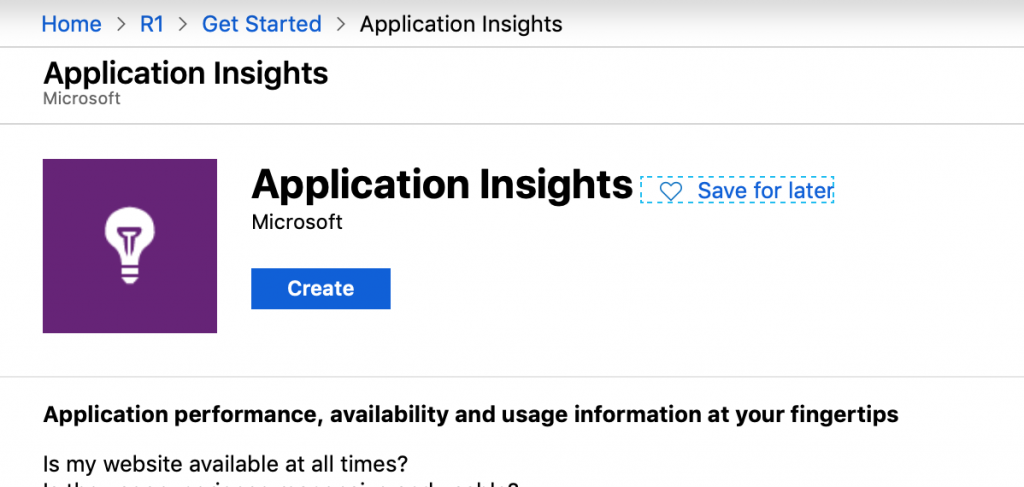Navigate to the Get Started breadcrumb
Viewport: 1024px width, 487px height.
[x=261, y=24]
